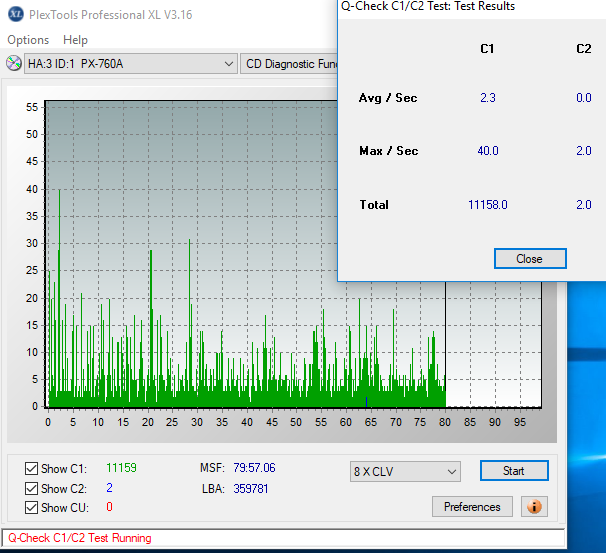Click the C1 total value 11159

(x=121, y=468)
